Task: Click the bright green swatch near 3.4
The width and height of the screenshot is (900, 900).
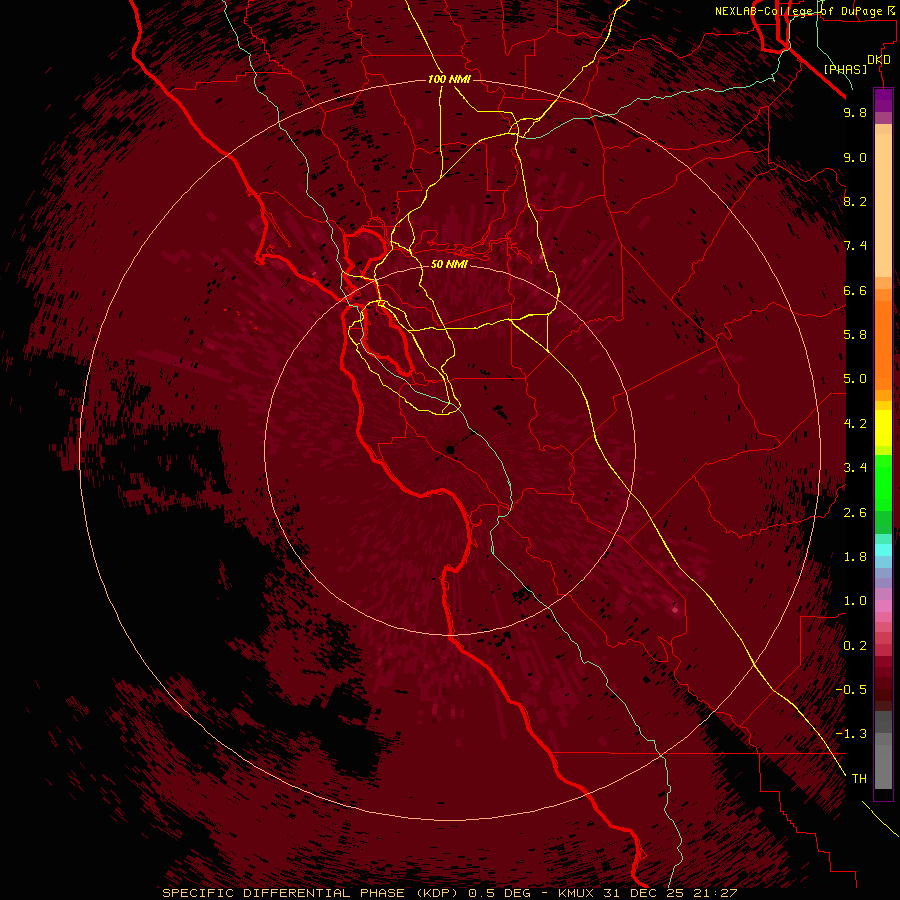Action: tap(883, 482)
